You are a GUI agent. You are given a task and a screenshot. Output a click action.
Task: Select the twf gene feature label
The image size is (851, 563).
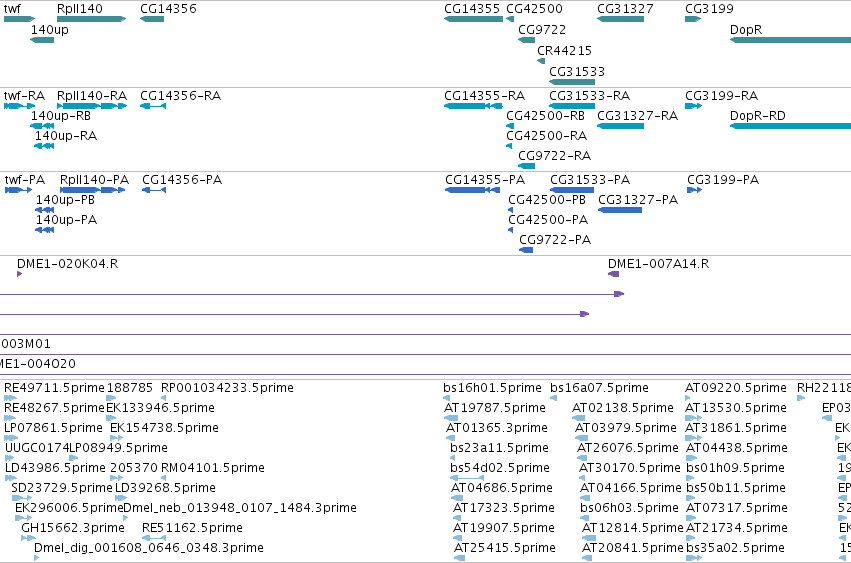point(12,9)
